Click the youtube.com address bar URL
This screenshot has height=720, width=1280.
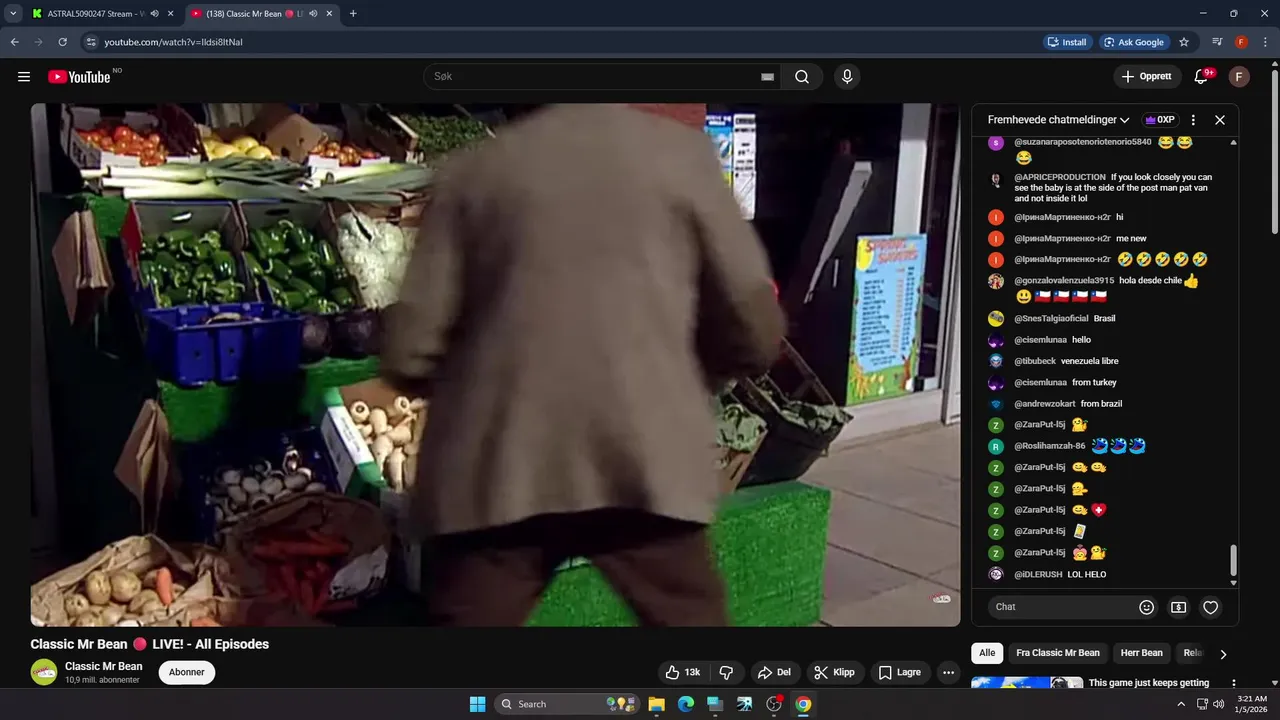click(x=174, y=42)
